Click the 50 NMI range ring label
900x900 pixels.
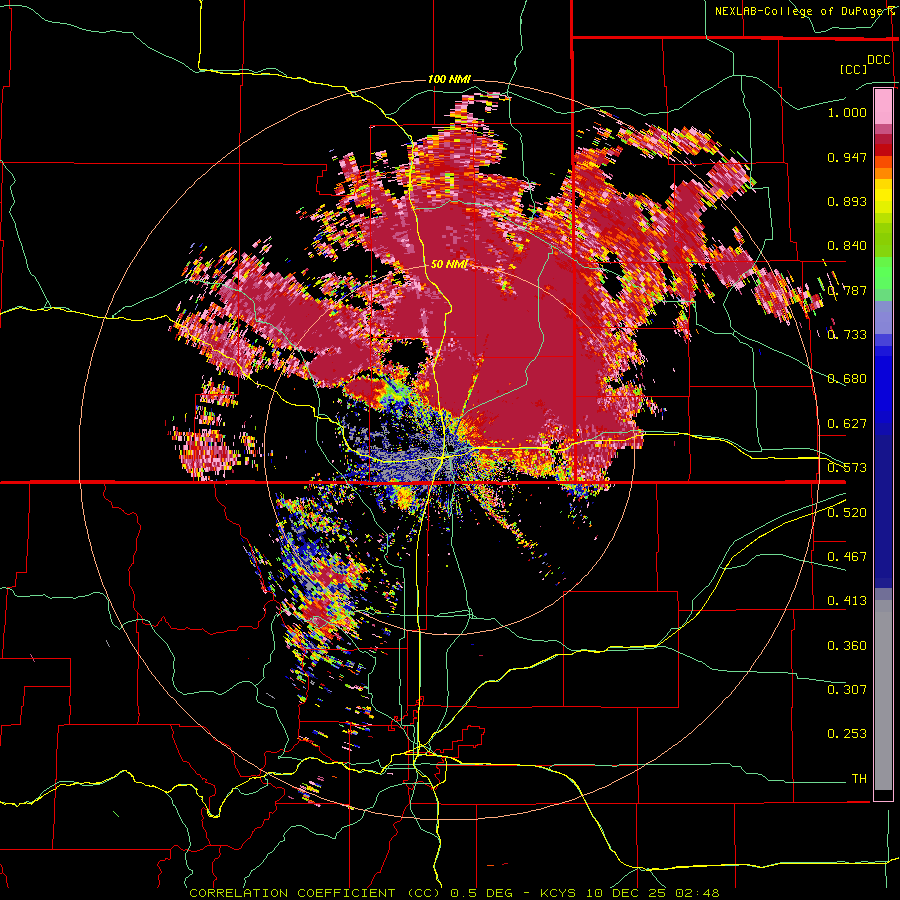click(x=449, y=264)
